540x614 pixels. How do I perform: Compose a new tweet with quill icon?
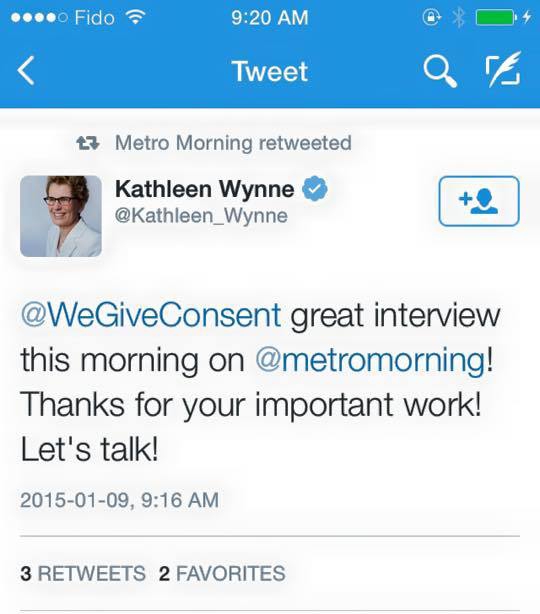[504, 69]
